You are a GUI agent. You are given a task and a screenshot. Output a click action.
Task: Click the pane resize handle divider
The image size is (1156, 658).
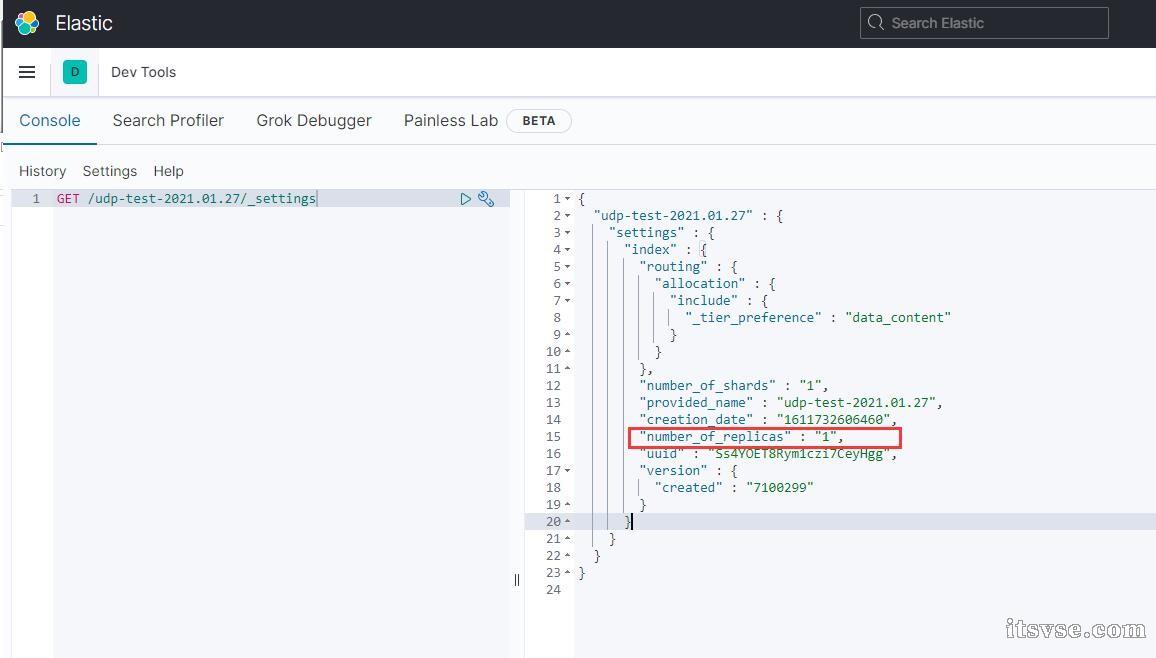click(x=517, y=579)
